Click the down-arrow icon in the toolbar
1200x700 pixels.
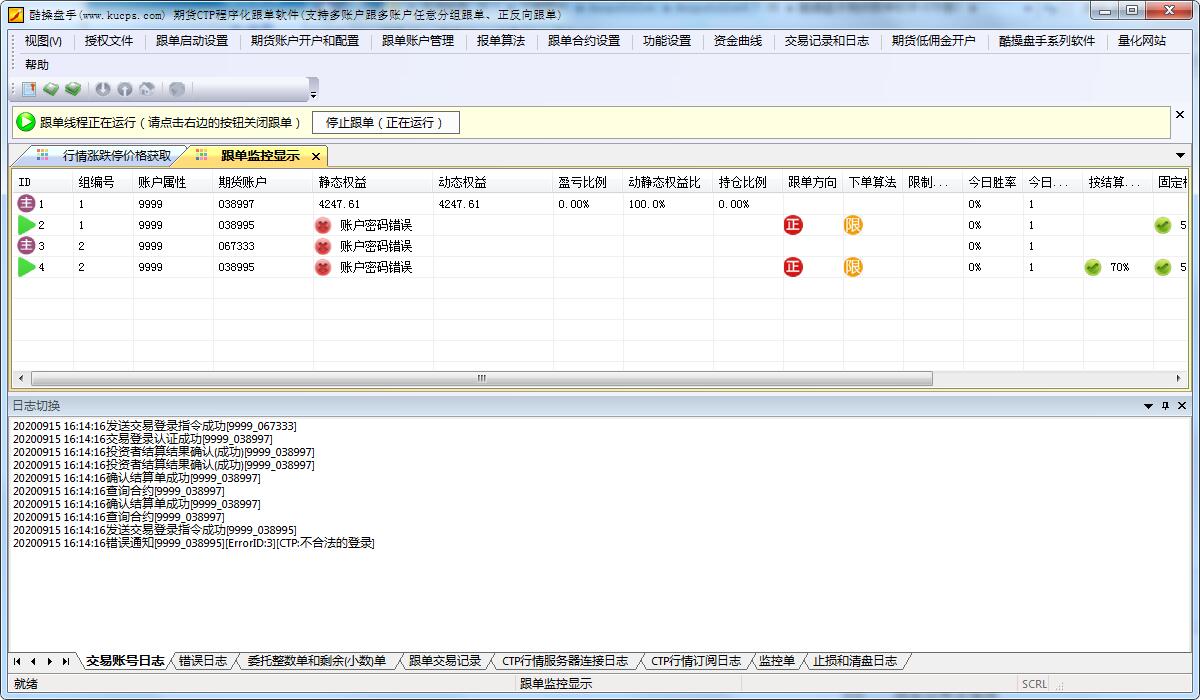pos(103,89)
